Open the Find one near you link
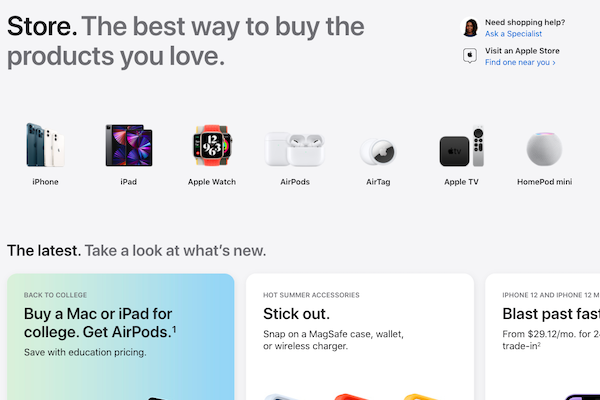Image resolution: width=600 pixels, height=400 pixels. coord(520,62)
